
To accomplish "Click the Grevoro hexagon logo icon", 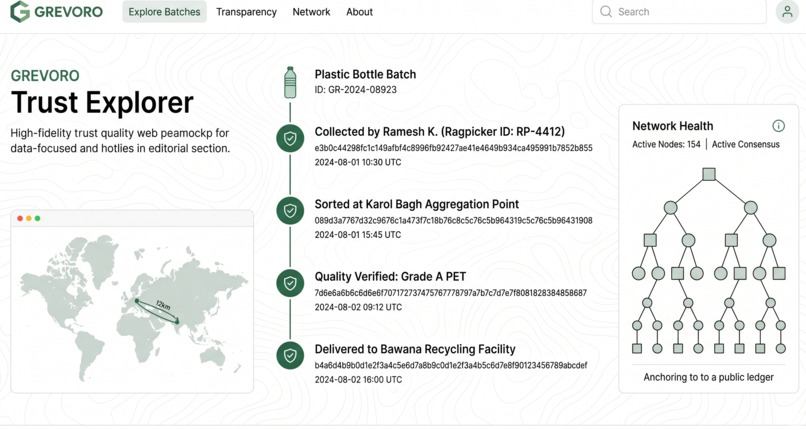I will (20, 11).
